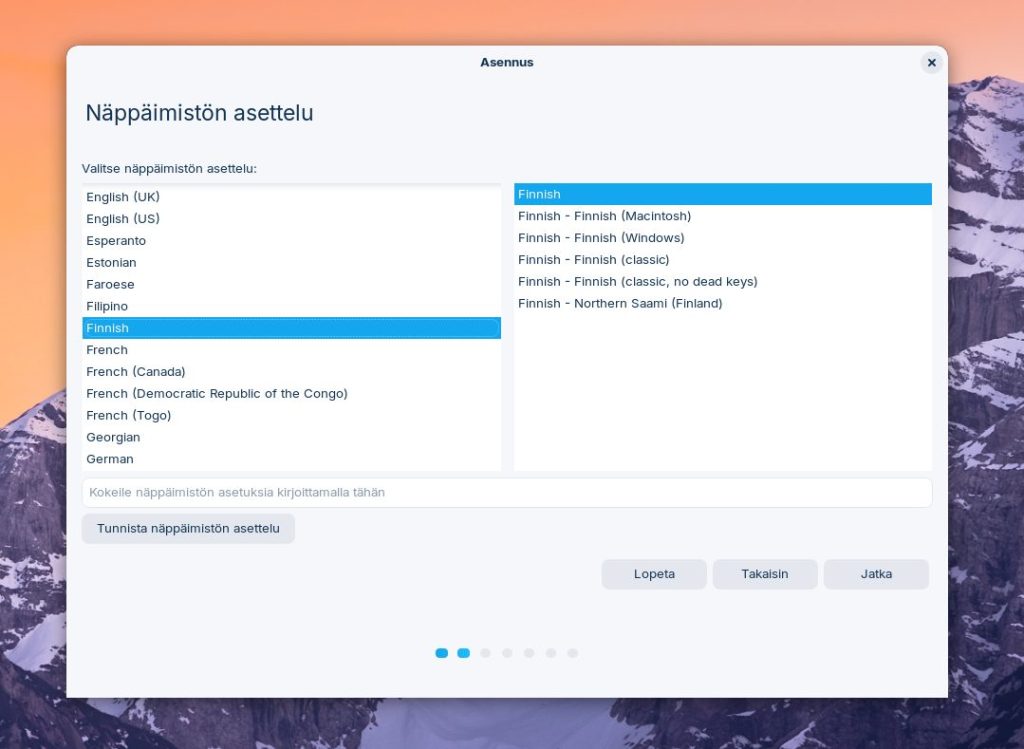
Task: Select Finnish in the left language list
Action: (x=291, y=328)
